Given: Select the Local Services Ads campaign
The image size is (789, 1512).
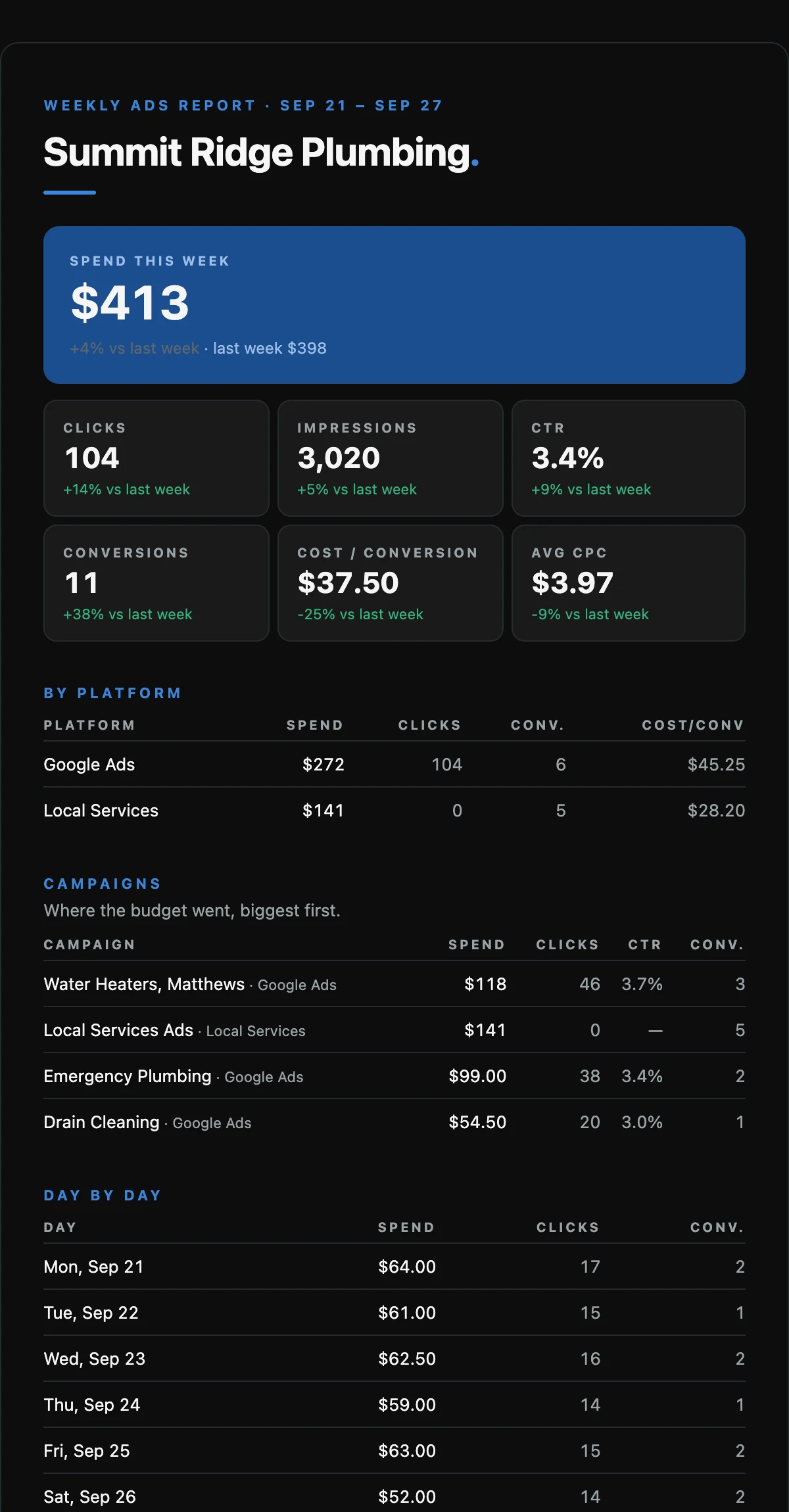Looking at the screenshot, I should tap(118, 1030).
